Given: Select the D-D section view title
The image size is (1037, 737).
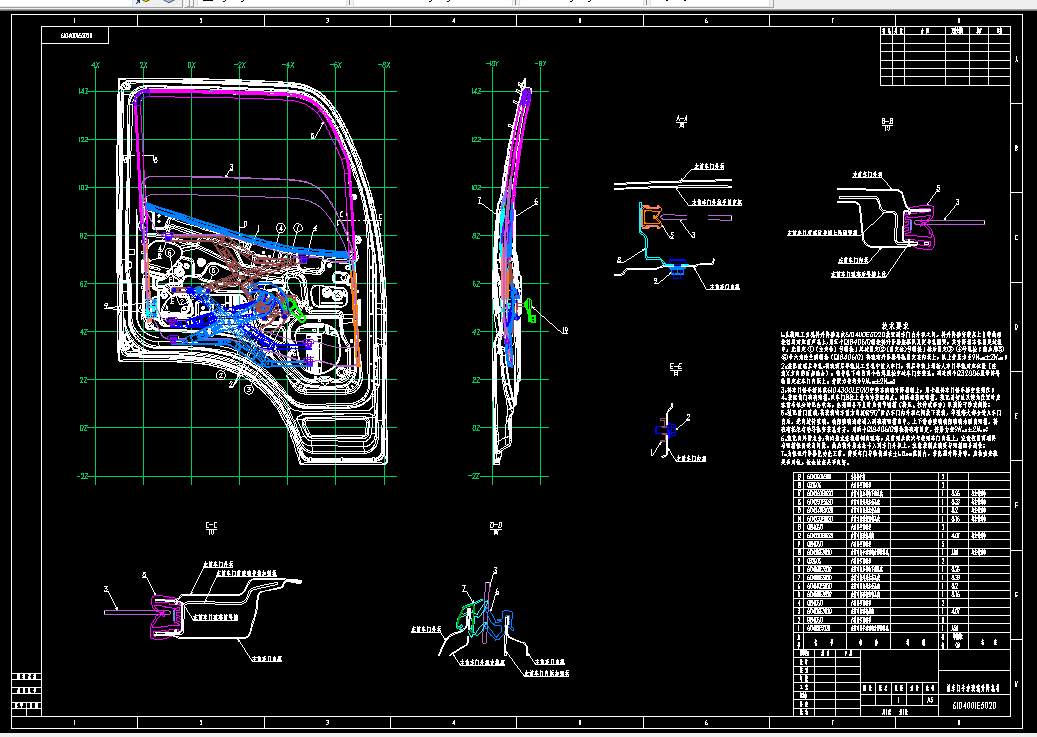Looking at the screenshot, I should point(496,527).
